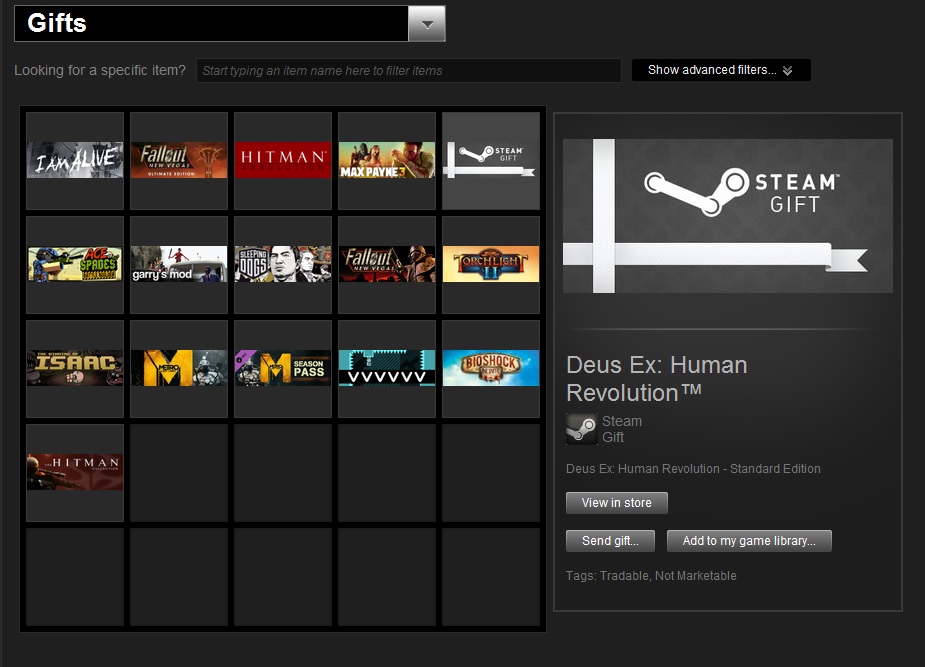Click the 'Deus Ex: Human Revolution™' title
The height and width of the screenshot is (667, 925).
[657, 379]
